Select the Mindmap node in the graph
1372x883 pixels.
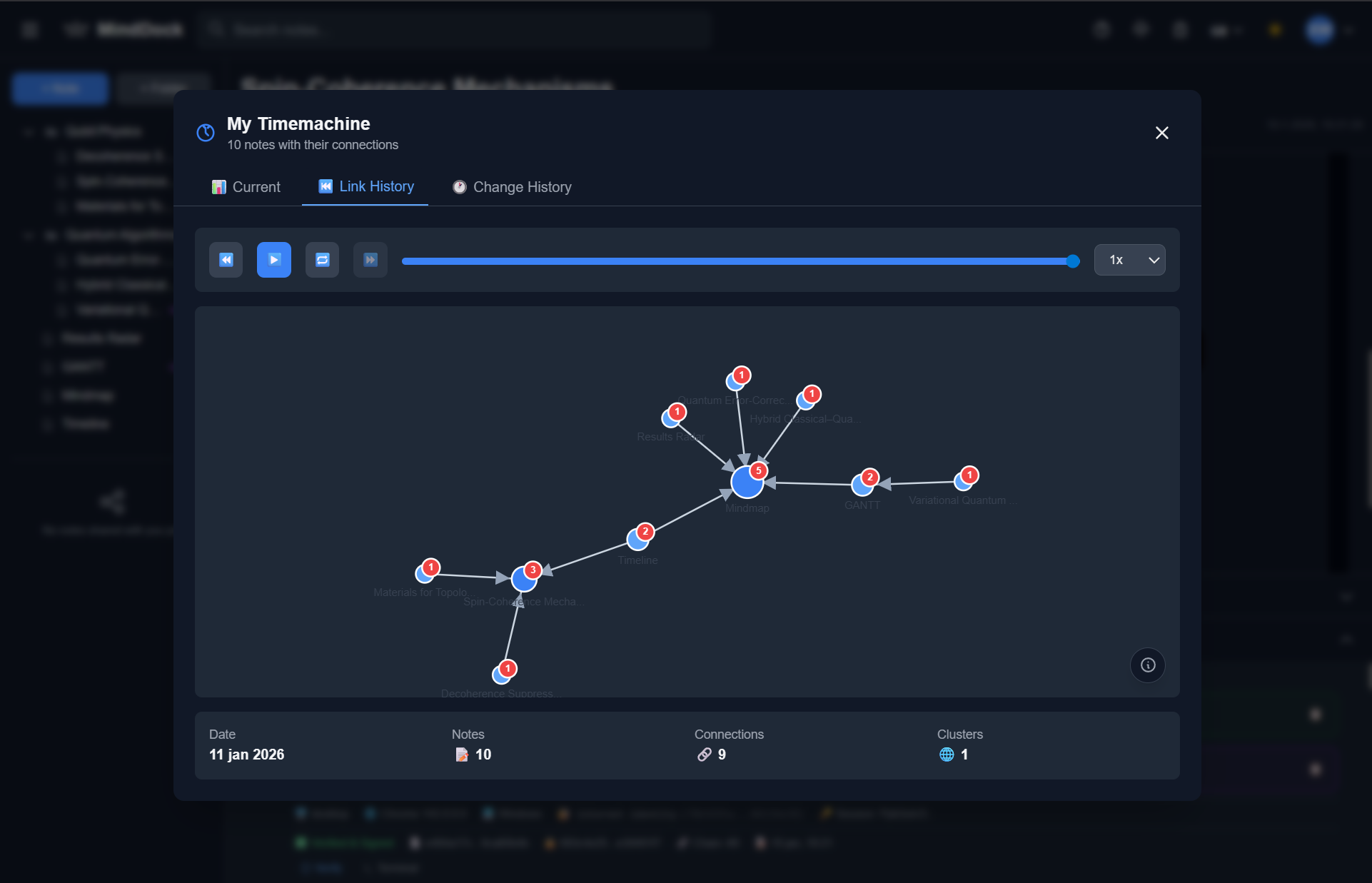click(747, 483)
